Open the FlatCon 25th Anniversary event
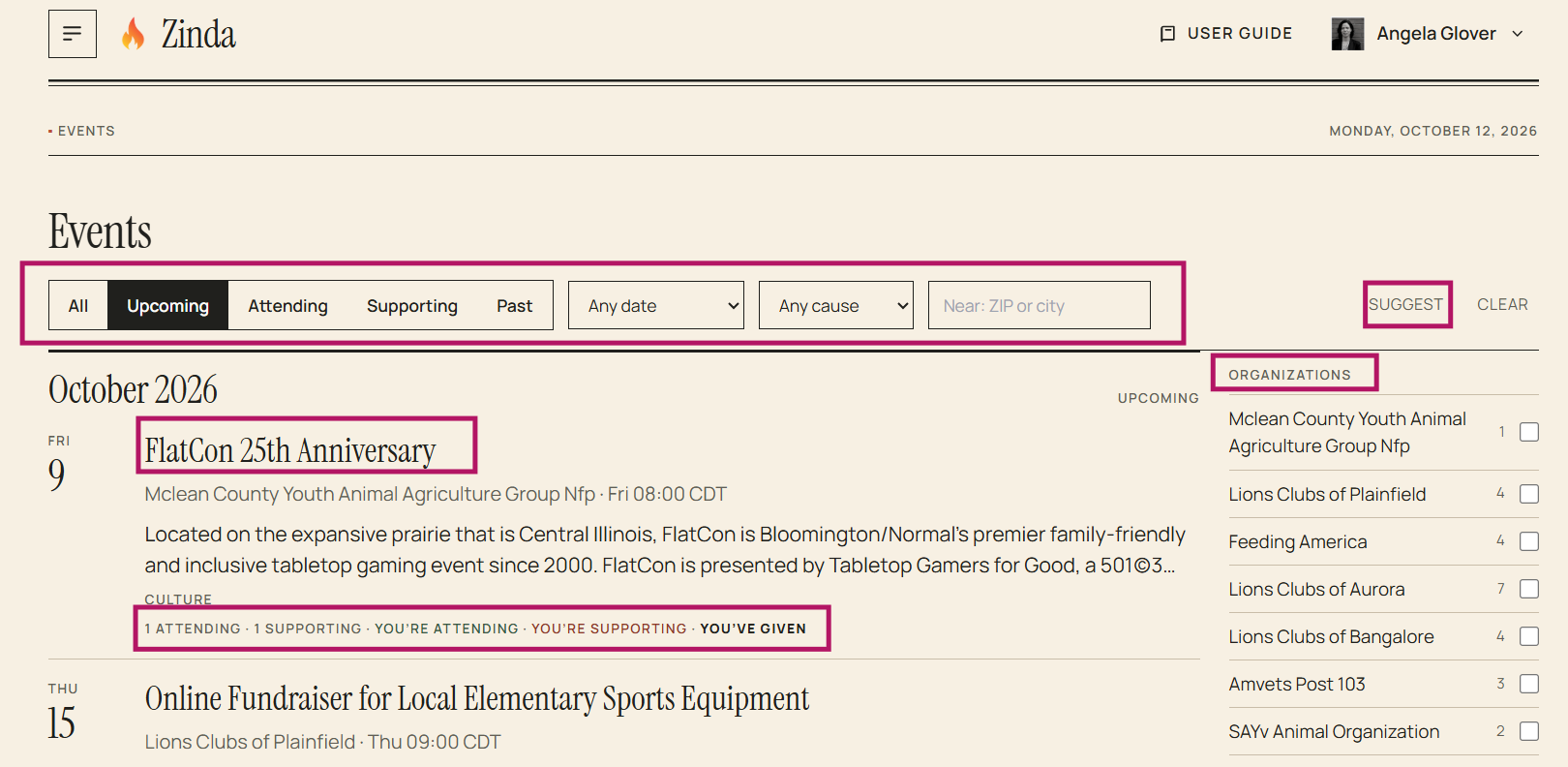 click(x=290, y=450)
